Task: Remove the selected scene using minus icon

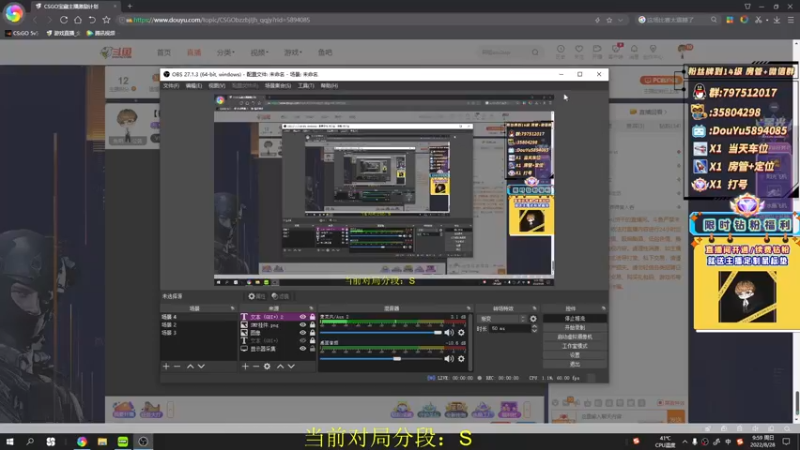Action: pos(177,366)
